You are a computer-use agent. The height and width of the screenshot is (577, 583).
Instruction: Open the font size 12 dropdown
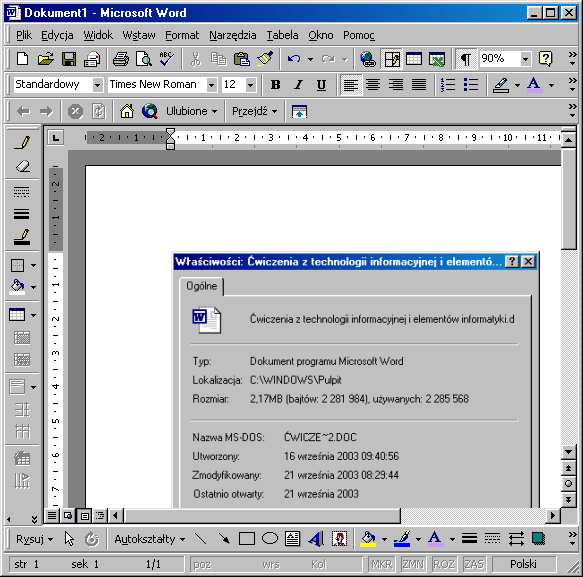[x=251, y=85]
